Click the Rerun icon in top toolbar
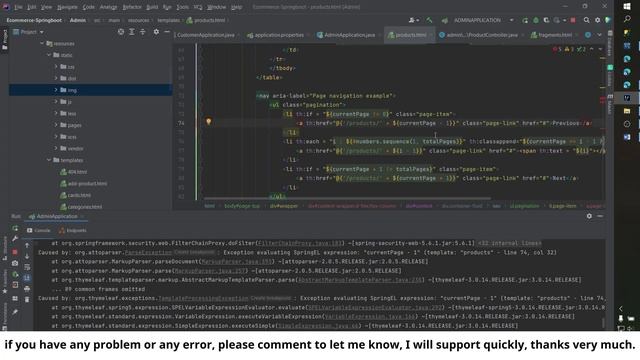The height and width of the screenshot is (360, 640). (x=525, y=20)
